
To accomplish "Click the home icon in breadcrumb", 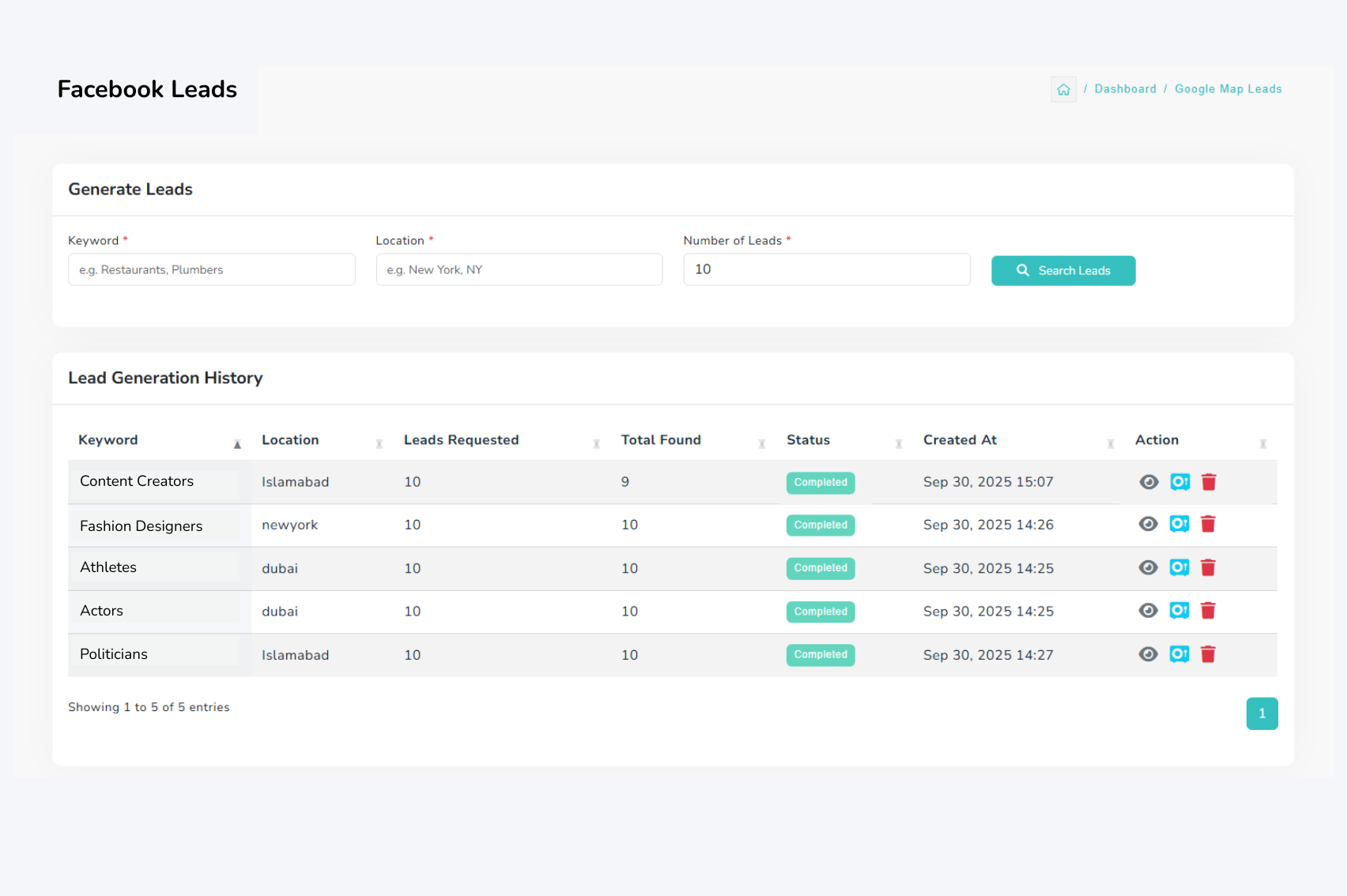I will pos(1063,89).
